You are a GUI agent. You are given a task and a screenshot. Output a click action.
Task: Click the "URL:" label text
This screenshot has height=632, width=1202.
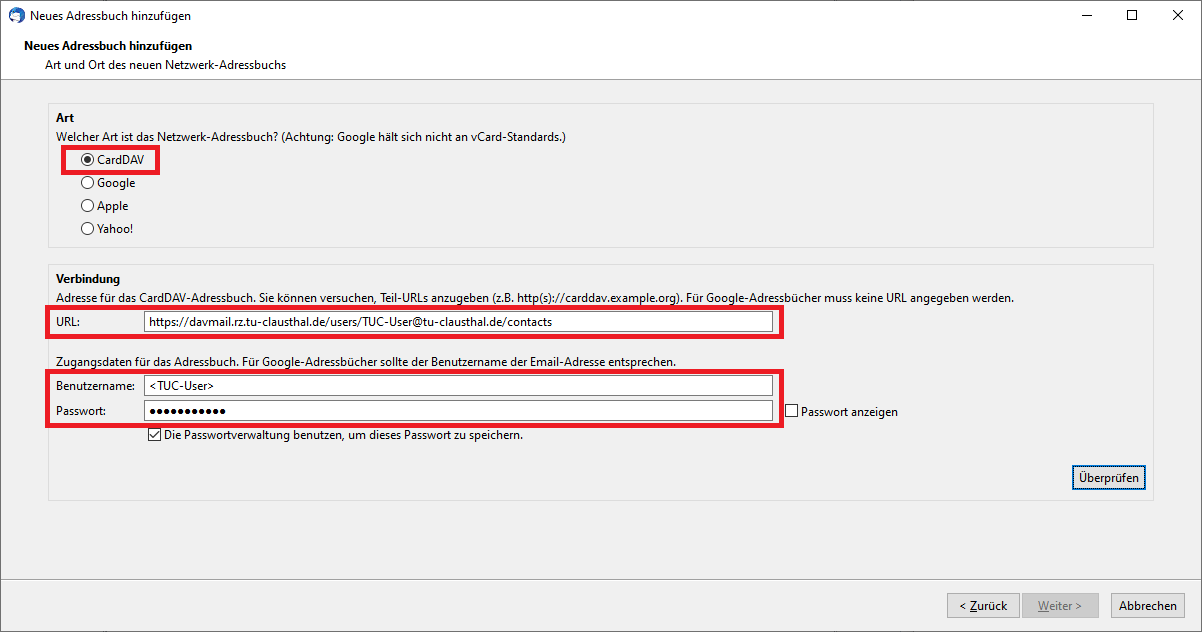[x=68, y=322]
